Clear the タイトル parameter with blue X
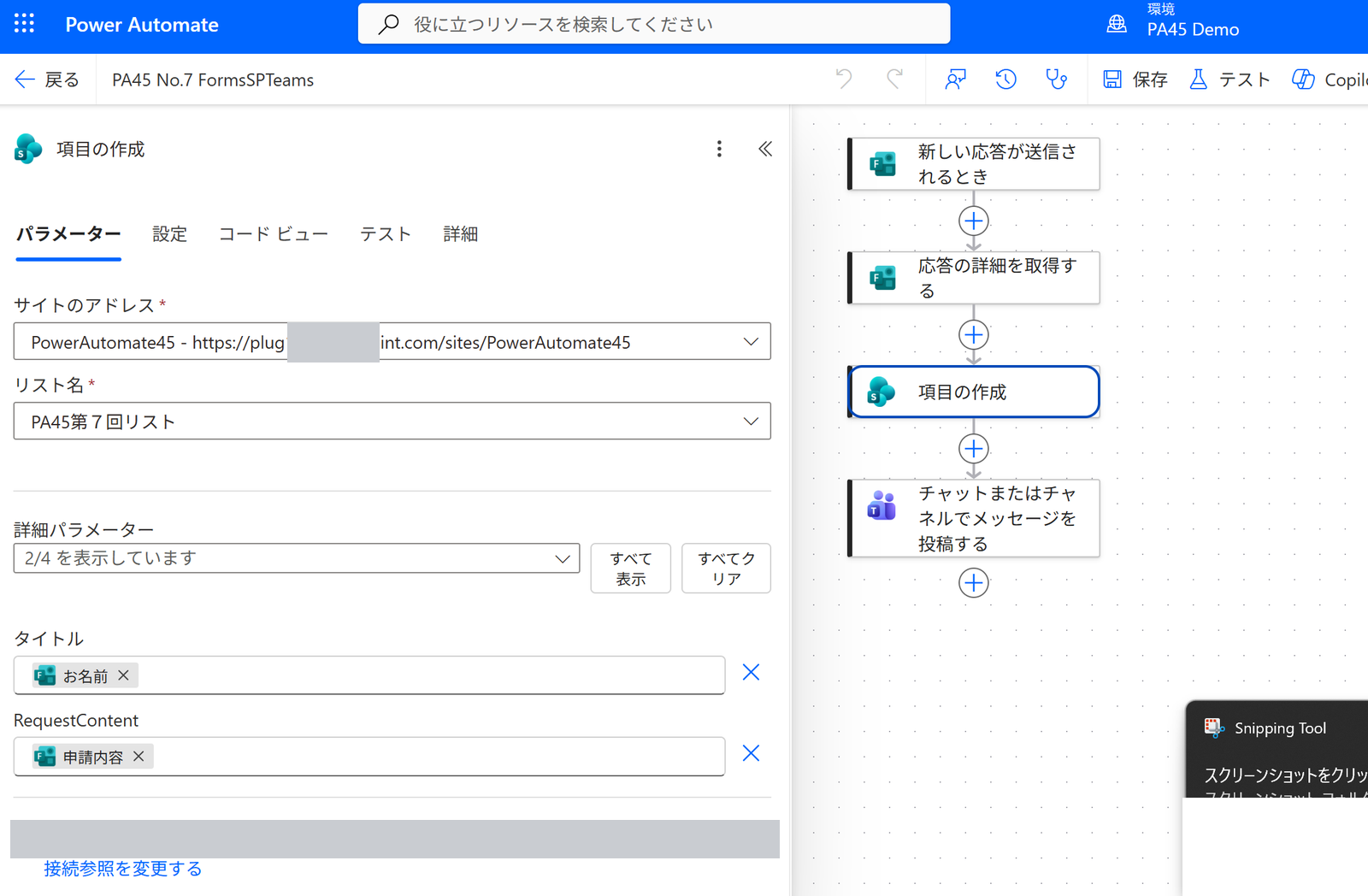 tap(751, 673)
